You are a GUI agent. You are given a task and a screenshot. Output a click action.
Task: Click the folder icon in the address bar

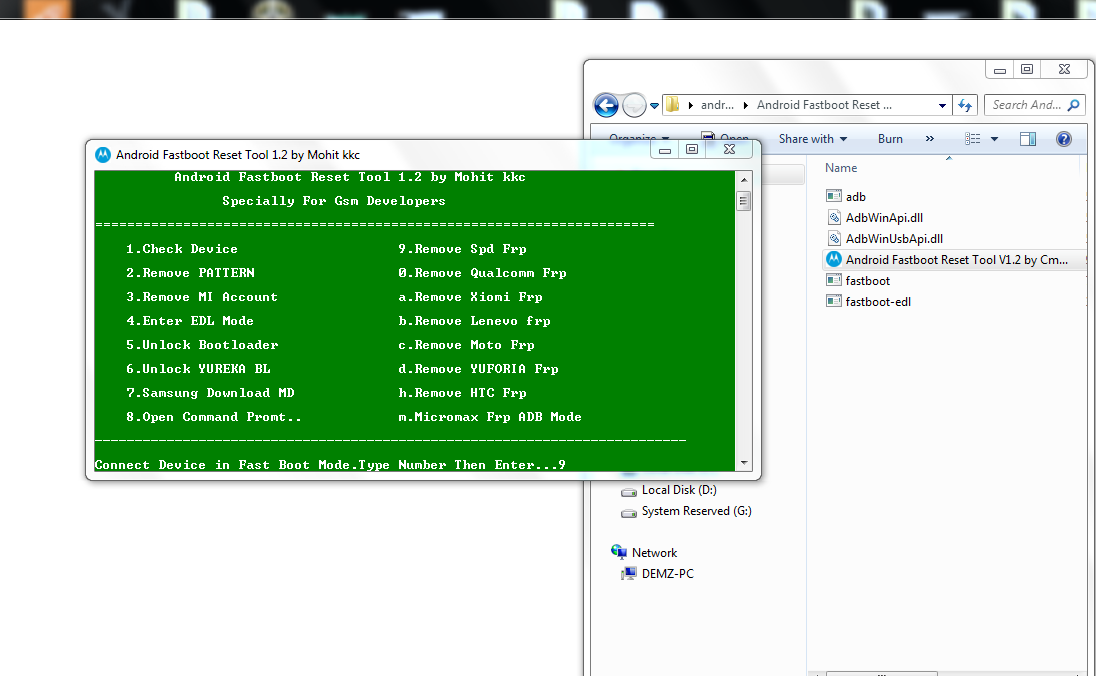click(672, 105)
